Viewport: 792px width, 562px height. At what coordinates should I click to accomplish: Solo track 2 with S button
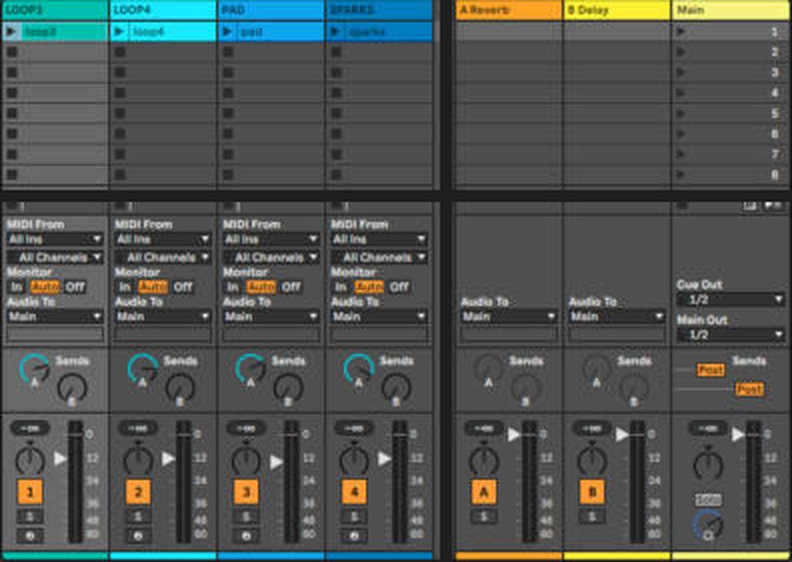[x=138, y=517]
